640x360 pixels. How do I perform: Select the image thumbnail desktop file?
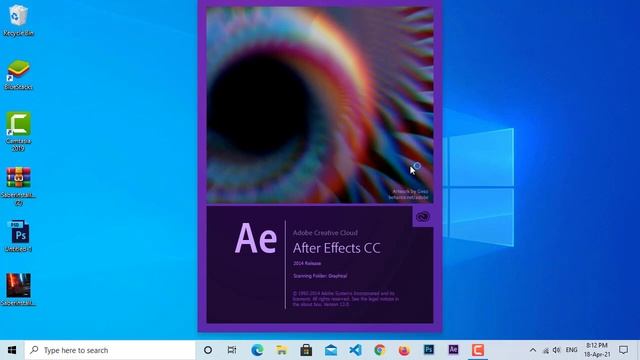(x=18, y=289)
